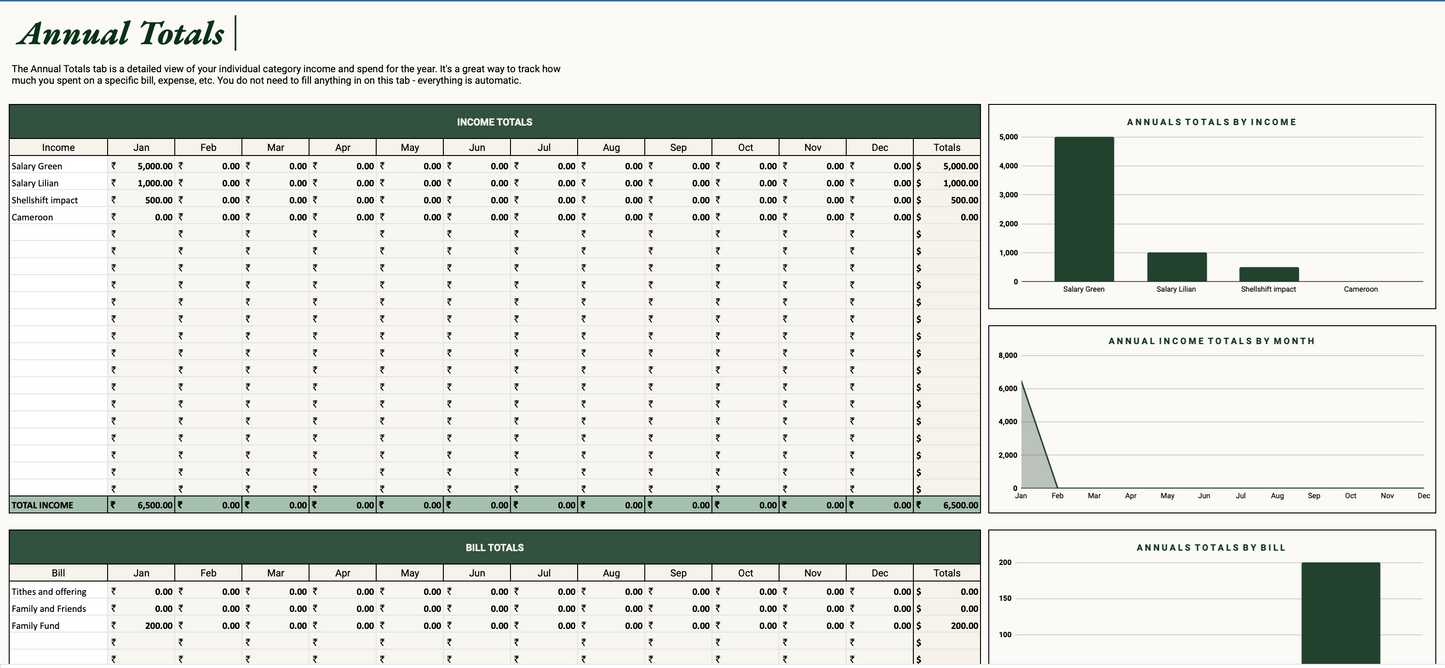Select the Annual Income Totals By Month chart title
1445x668 pixels.
click(x=1211, y=341)
